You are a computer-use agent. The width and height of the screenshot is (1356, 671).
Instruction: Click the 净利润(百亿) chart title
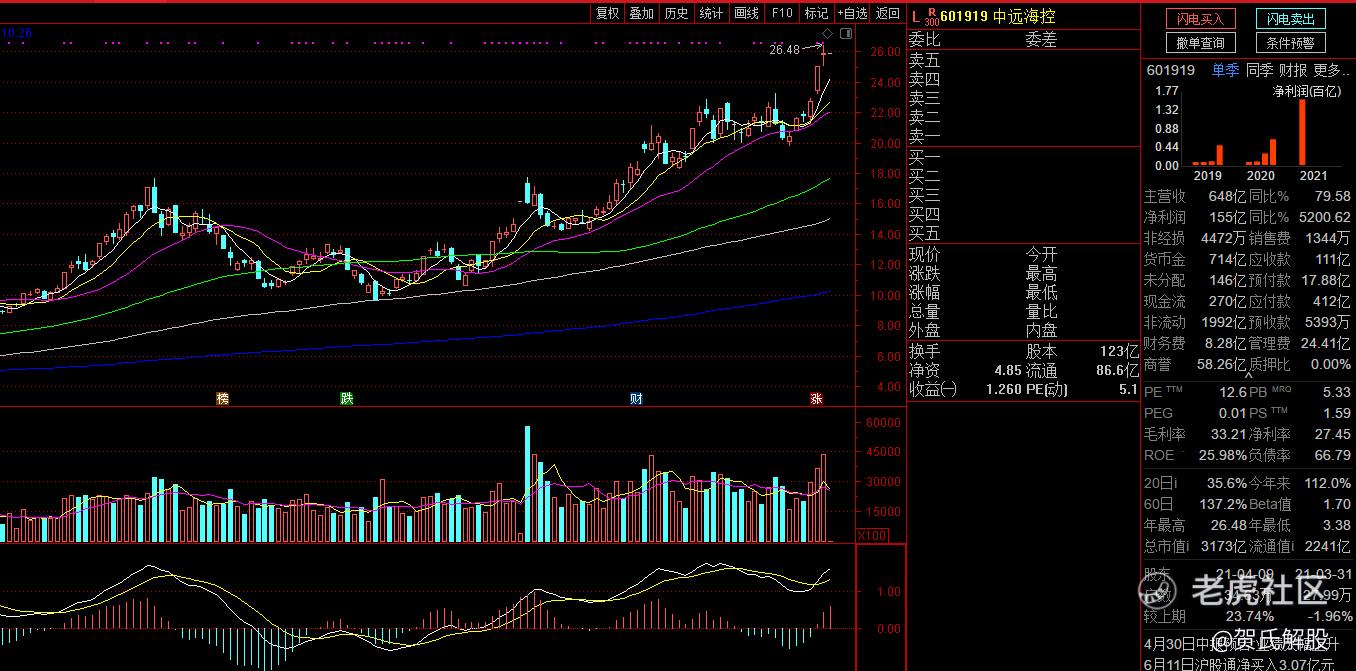(1309, 92)
